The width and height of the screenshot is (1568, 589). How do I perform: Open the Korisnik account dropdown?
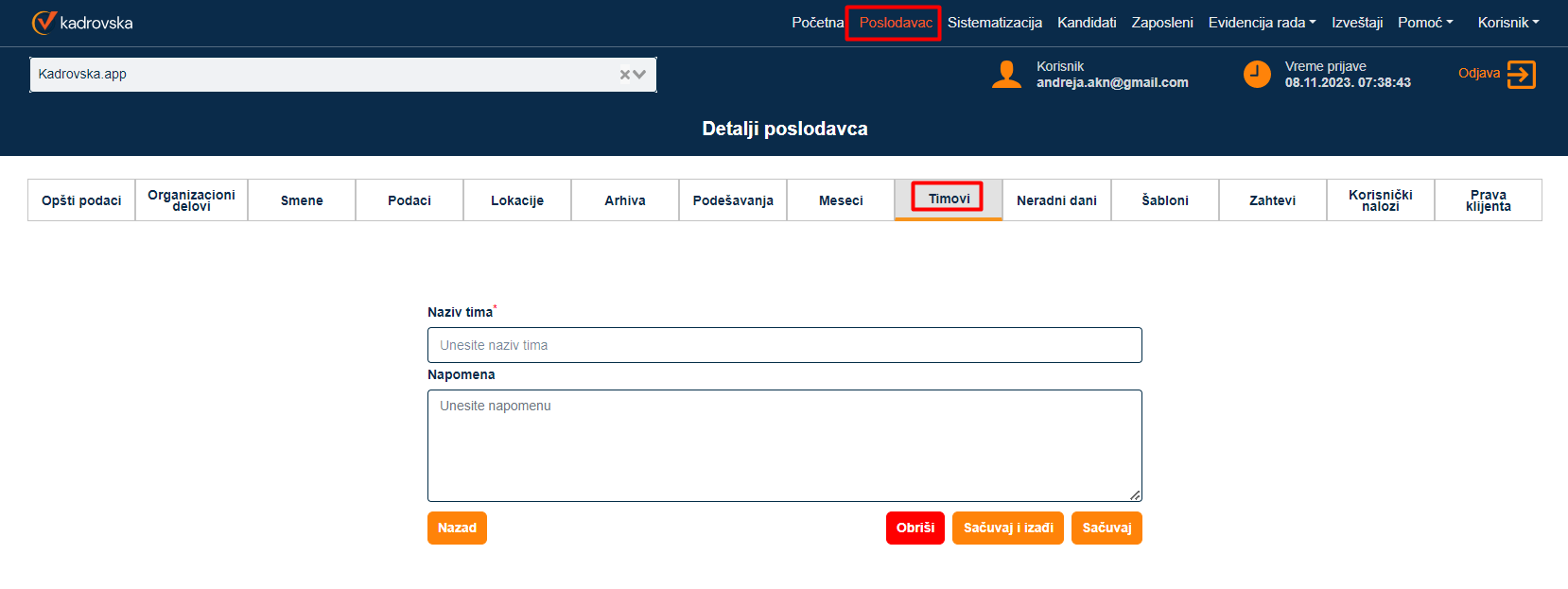[1507, 23]
